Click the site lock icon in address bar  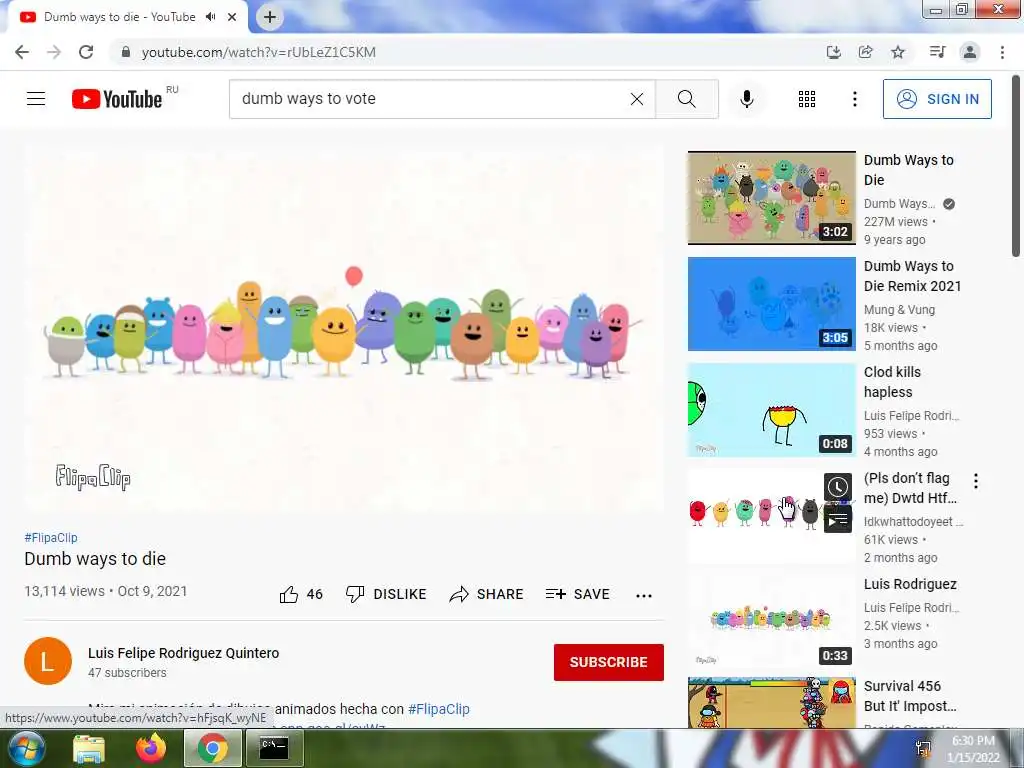pos(125,52)
